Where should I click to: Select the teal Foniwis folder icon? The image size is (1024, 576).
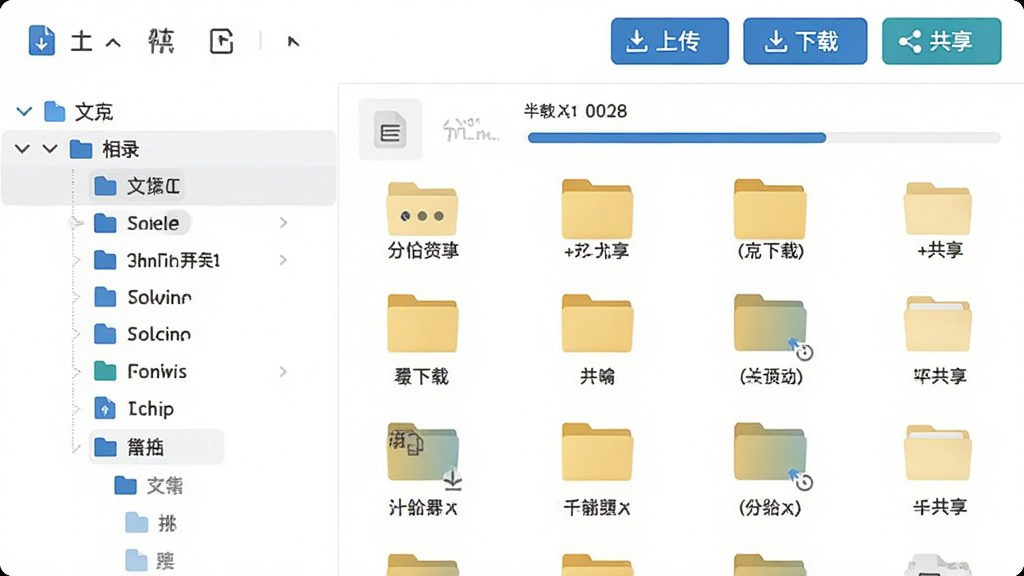[x=105, y=372]
